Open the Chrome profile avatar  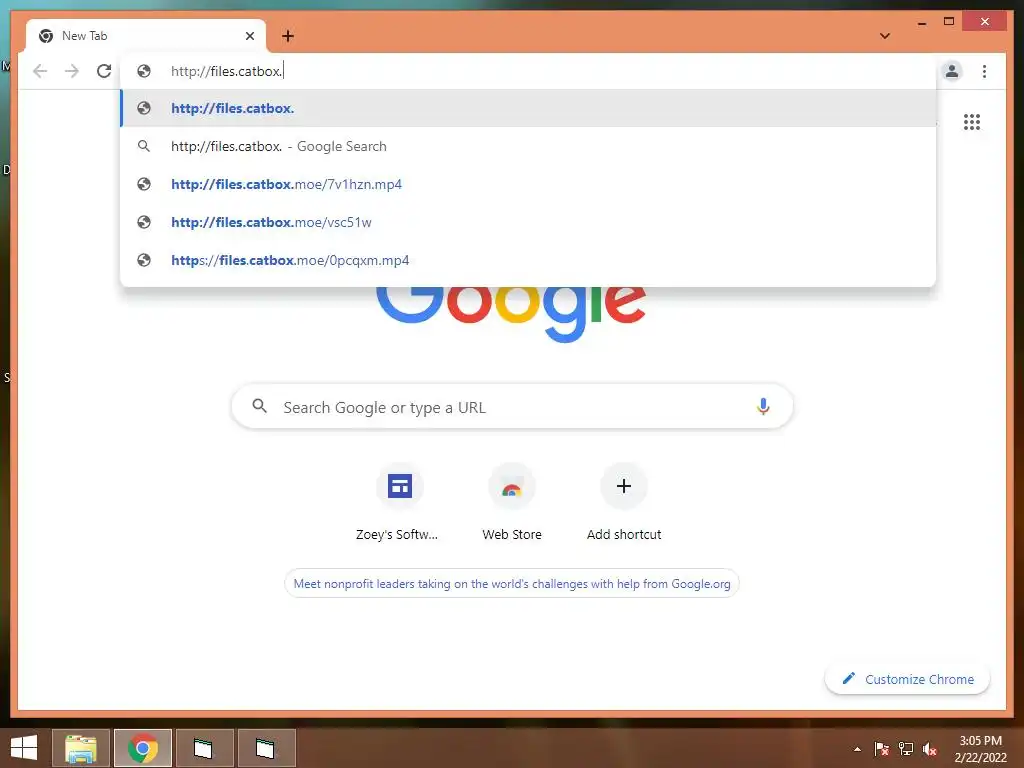952,71
